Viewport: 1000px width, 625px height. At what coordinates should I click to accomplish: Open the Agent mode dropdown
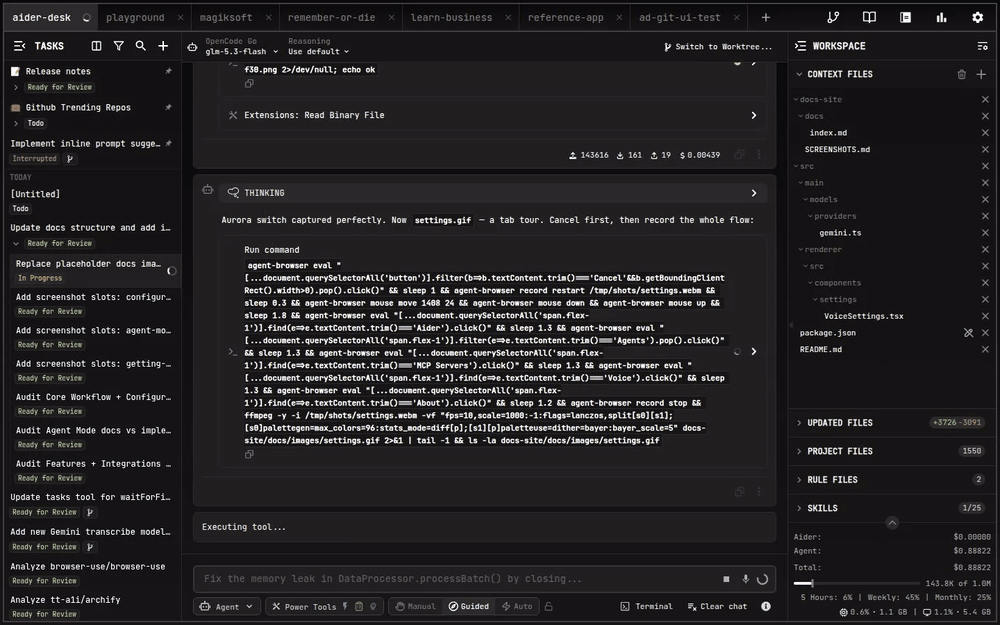(226, 607)
